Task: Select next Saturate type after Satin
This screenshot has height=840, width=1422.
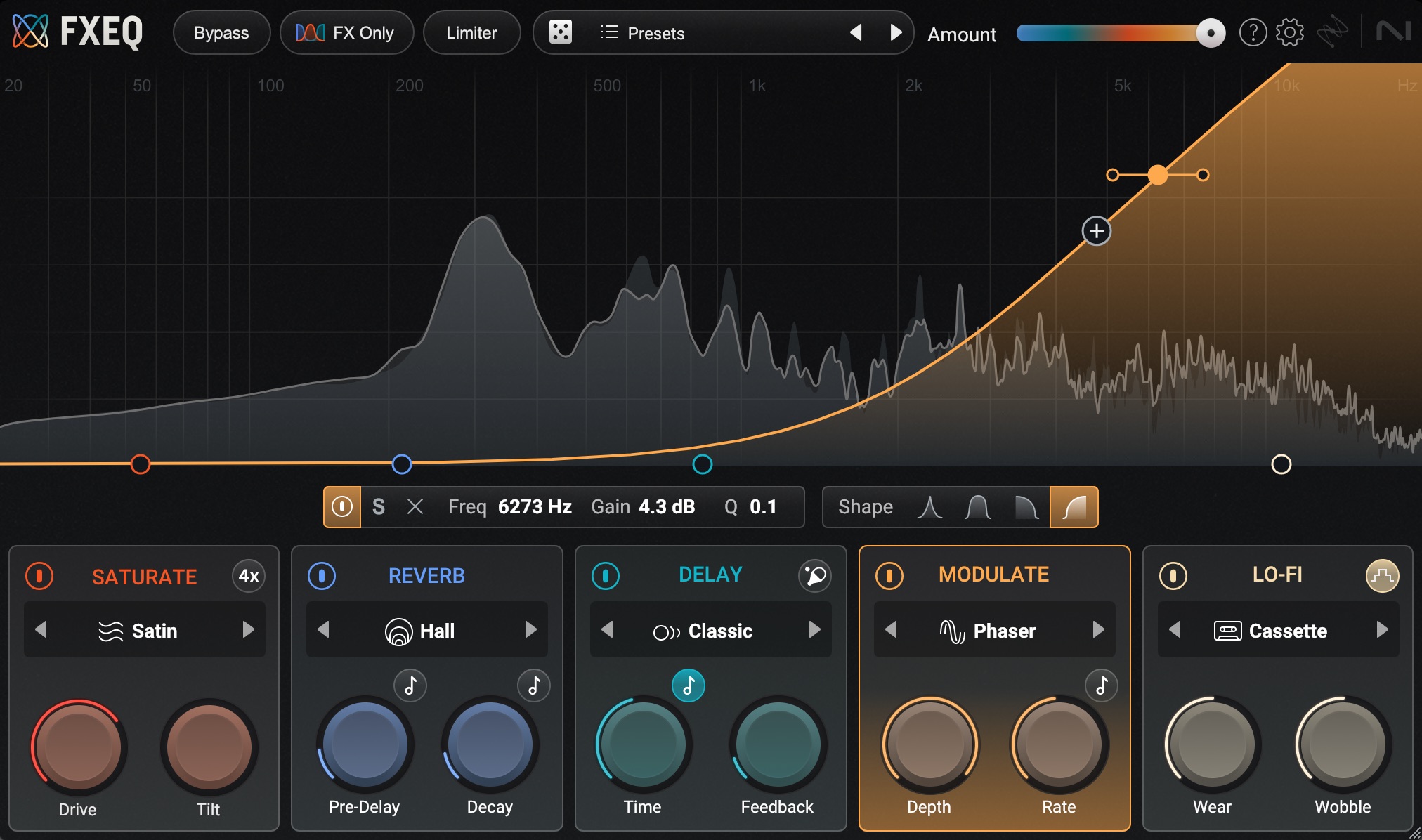Action: click(248, 629)
